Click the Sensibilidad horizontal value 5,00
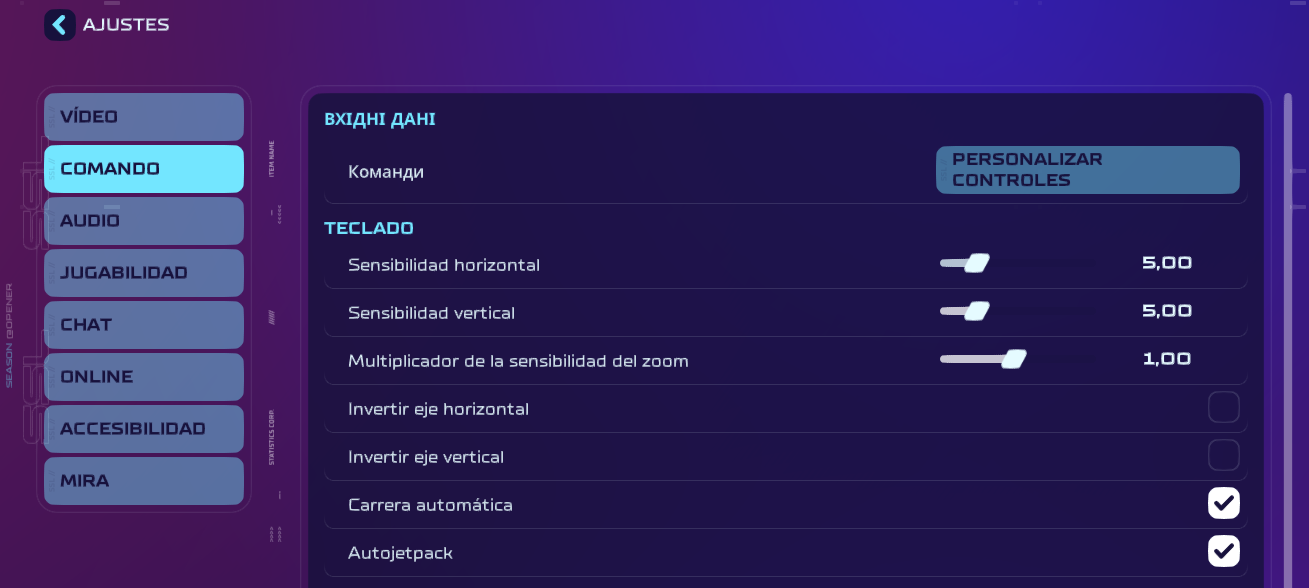This screenshot has height=588, width=1309. click(1167, 264)
